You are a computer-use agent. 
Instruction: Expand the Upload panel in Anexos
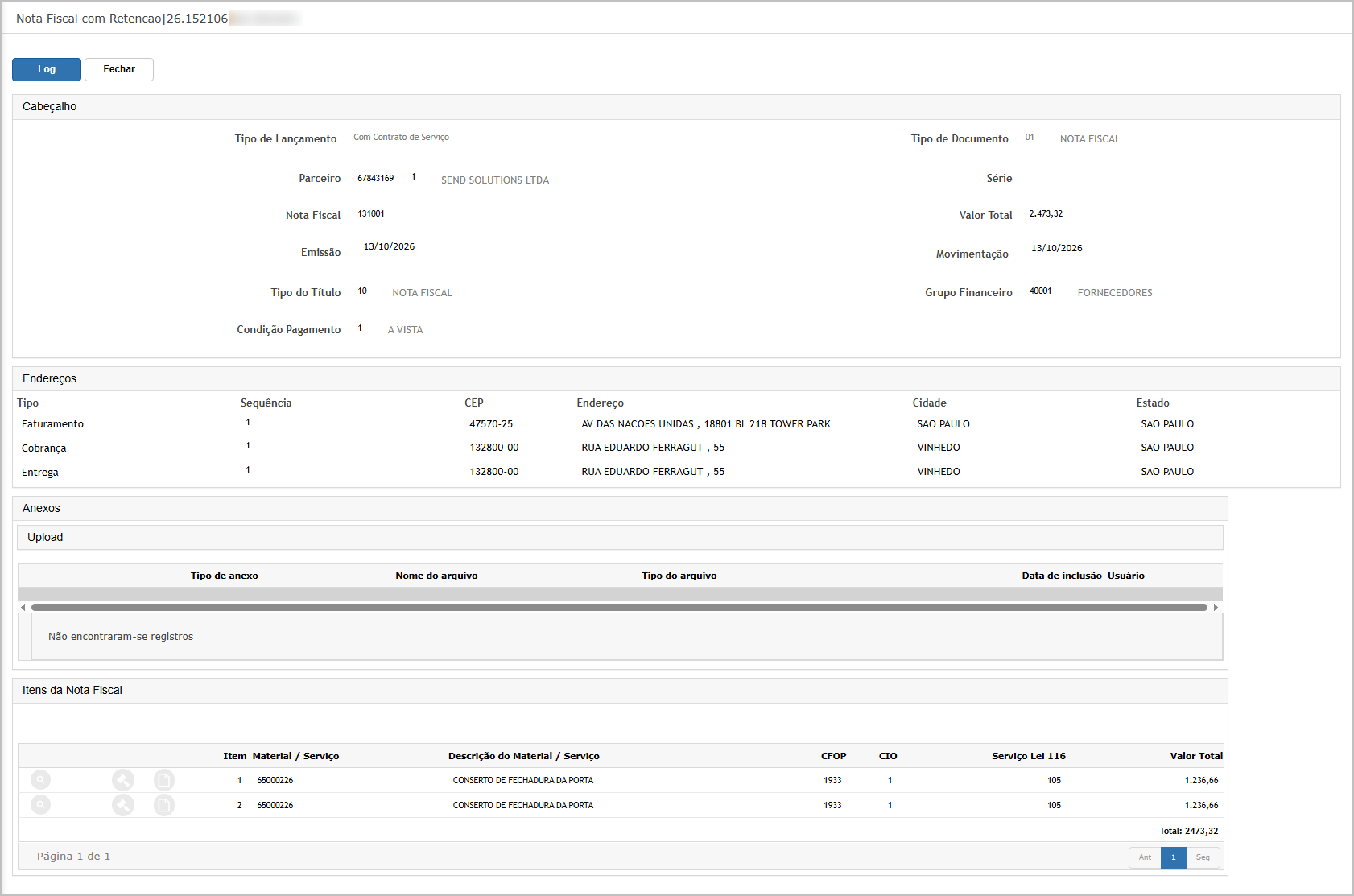pyautogui.click(x=620, y=538)
